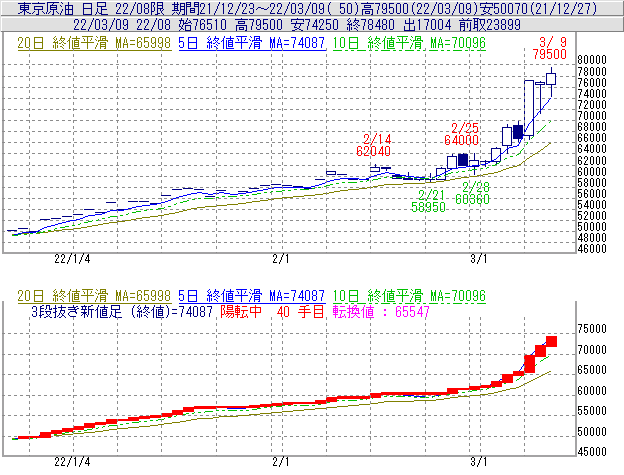Image resolution: width=624 pixels, height=475 pixels.
Task: Click the 終78480 closing price in header
Action: click(x=370, y=25)
